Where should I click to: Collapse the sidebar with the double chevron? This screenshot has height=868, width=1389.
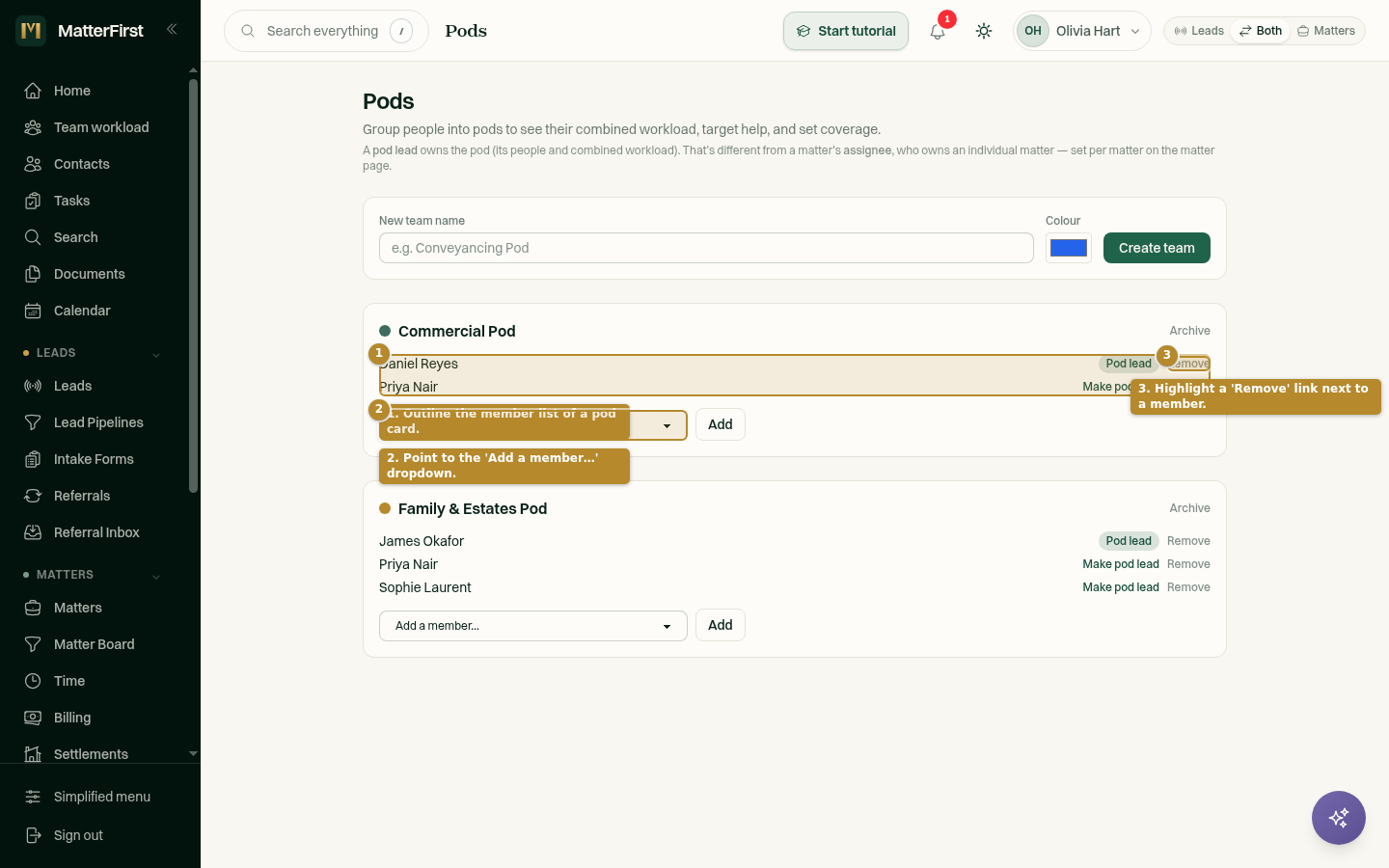coord(172,29)
